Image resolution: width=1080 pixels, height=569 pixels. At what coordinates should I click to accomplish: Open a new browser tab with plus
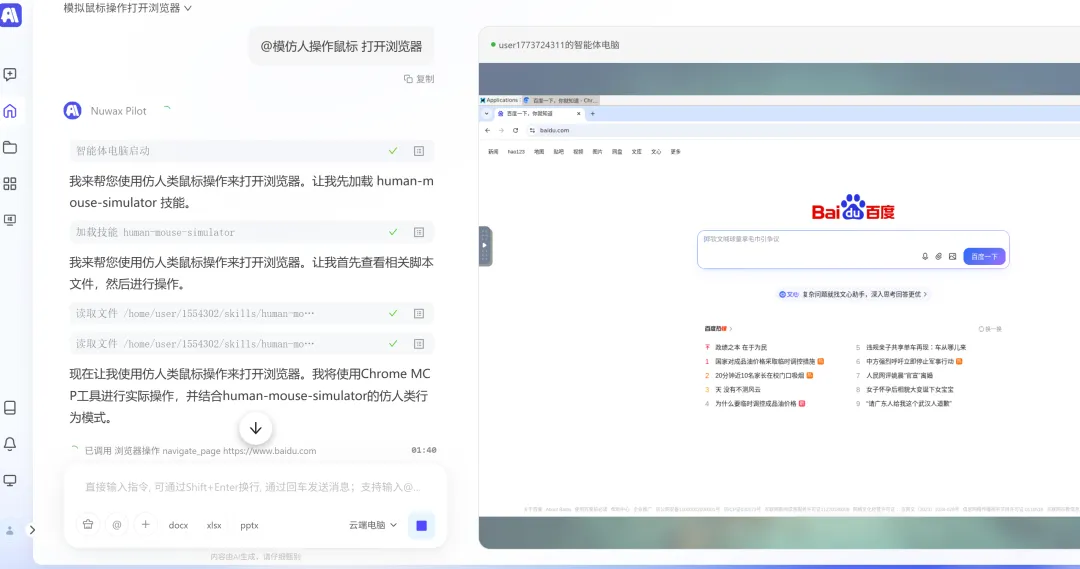(x=592, y=114)
